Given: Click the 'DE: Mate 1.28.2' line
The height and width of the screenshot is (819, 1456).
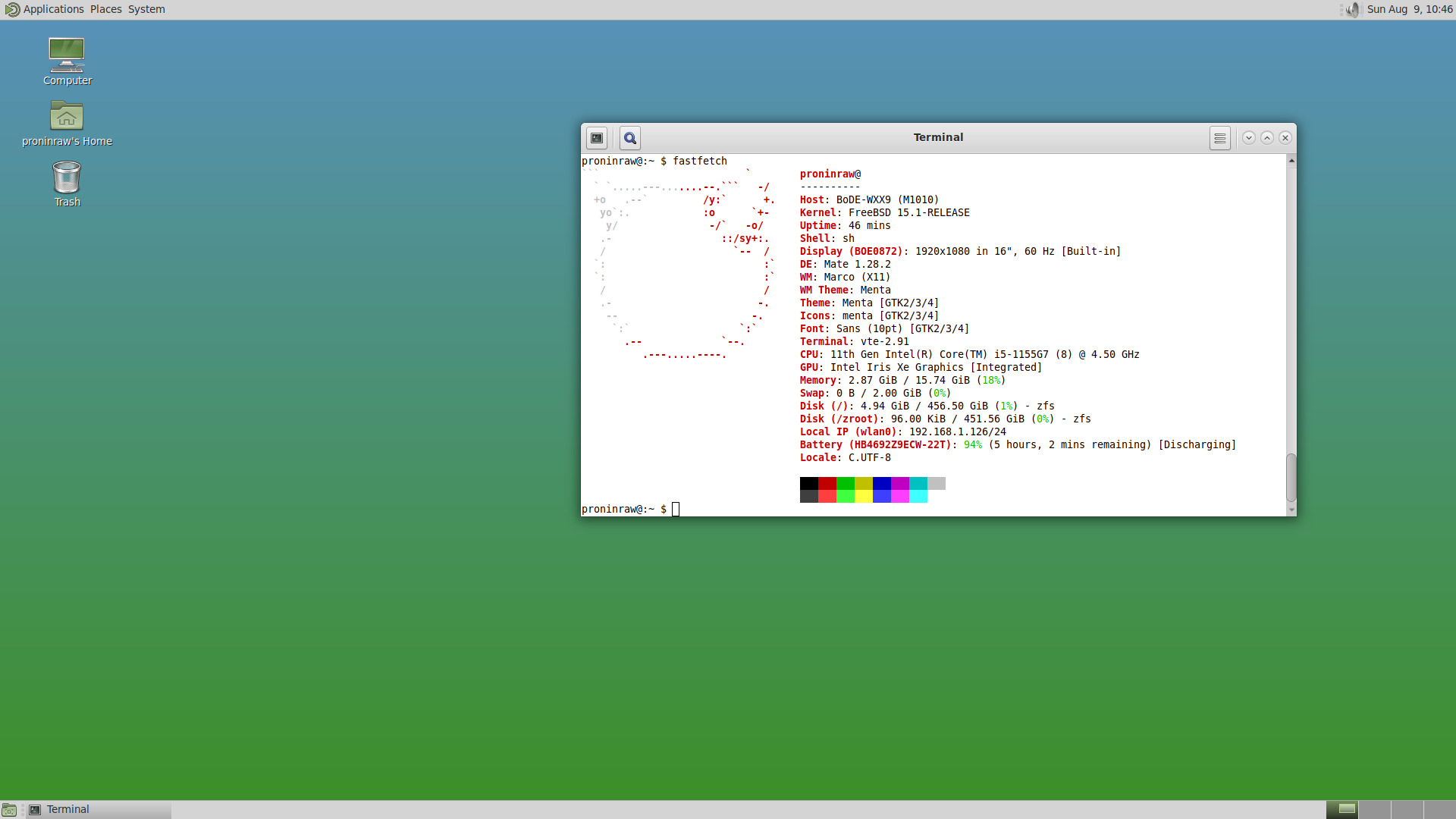Looking at the screenshot, I should [x=846, y=265].
